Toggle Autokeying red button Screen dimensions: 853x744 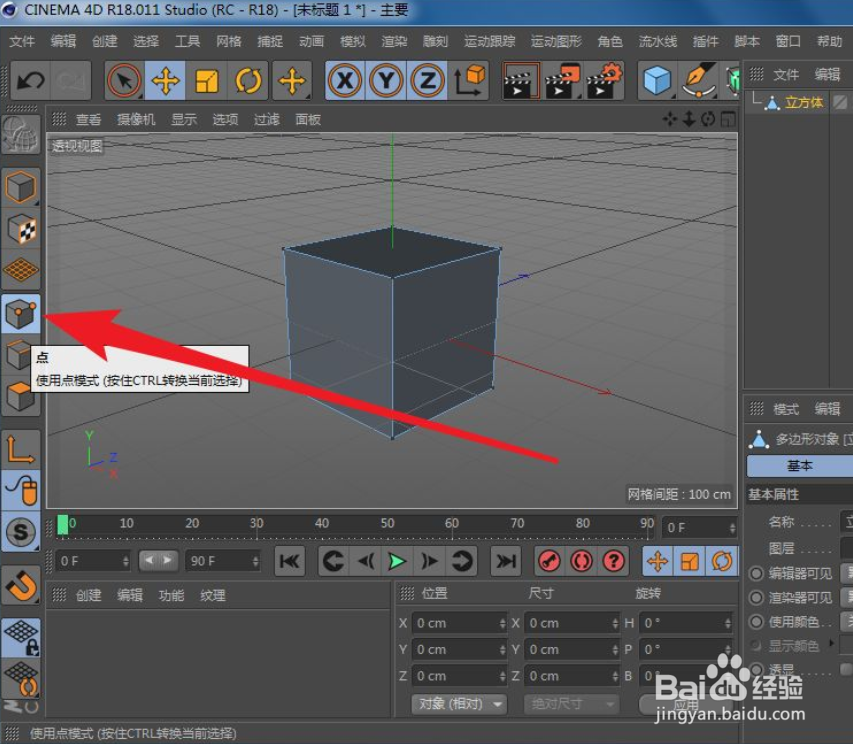[581, 561]
